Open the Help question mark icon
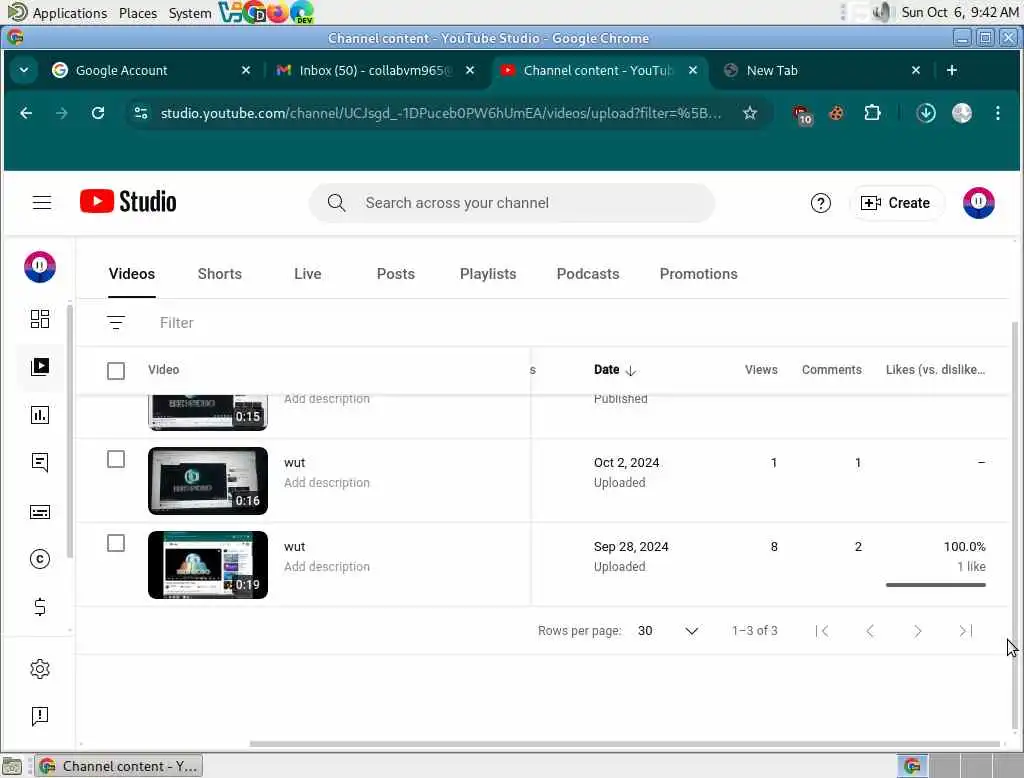 (820, 203)
